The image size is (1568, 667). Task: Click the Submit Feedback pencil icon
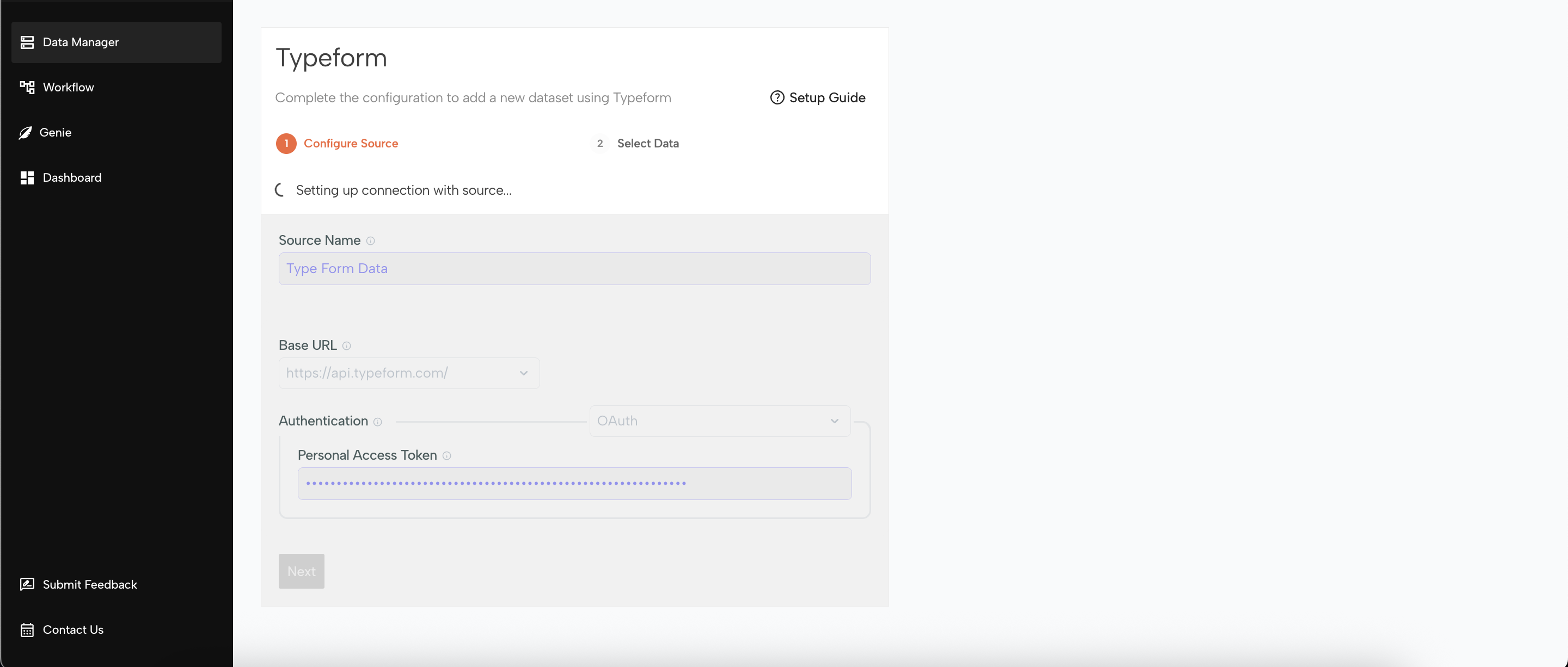click(x=27, y=584)
